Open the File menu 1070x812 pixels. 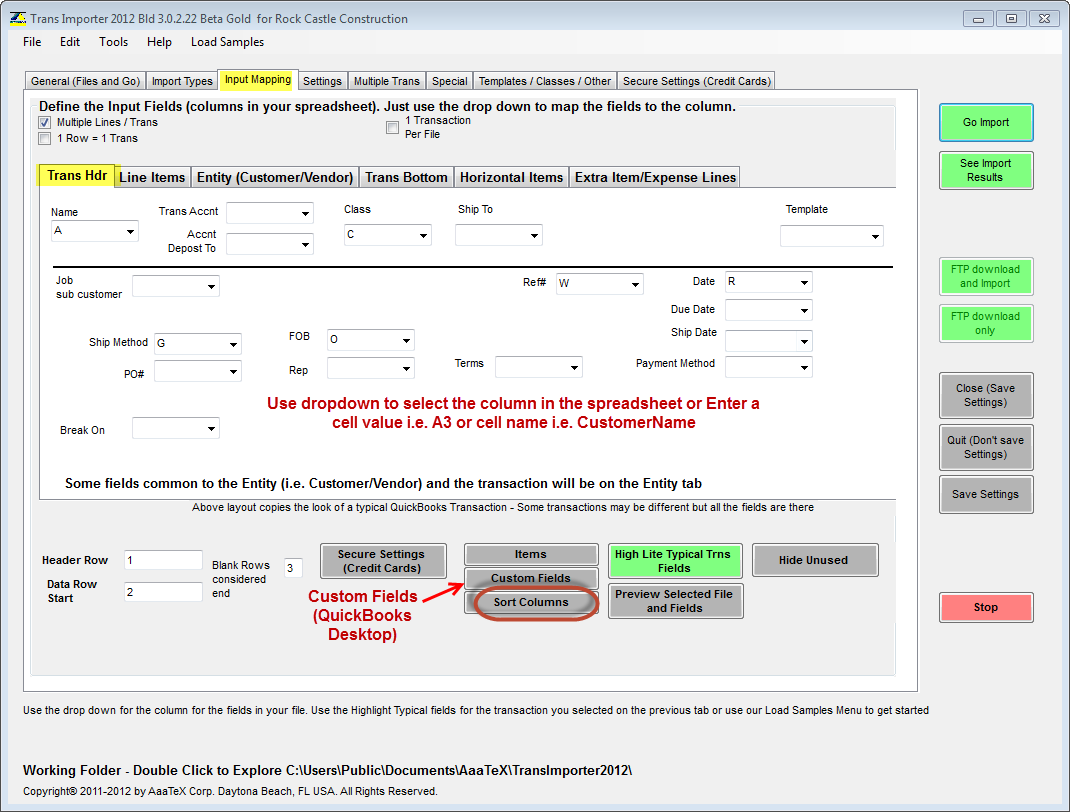coord(32,42)
